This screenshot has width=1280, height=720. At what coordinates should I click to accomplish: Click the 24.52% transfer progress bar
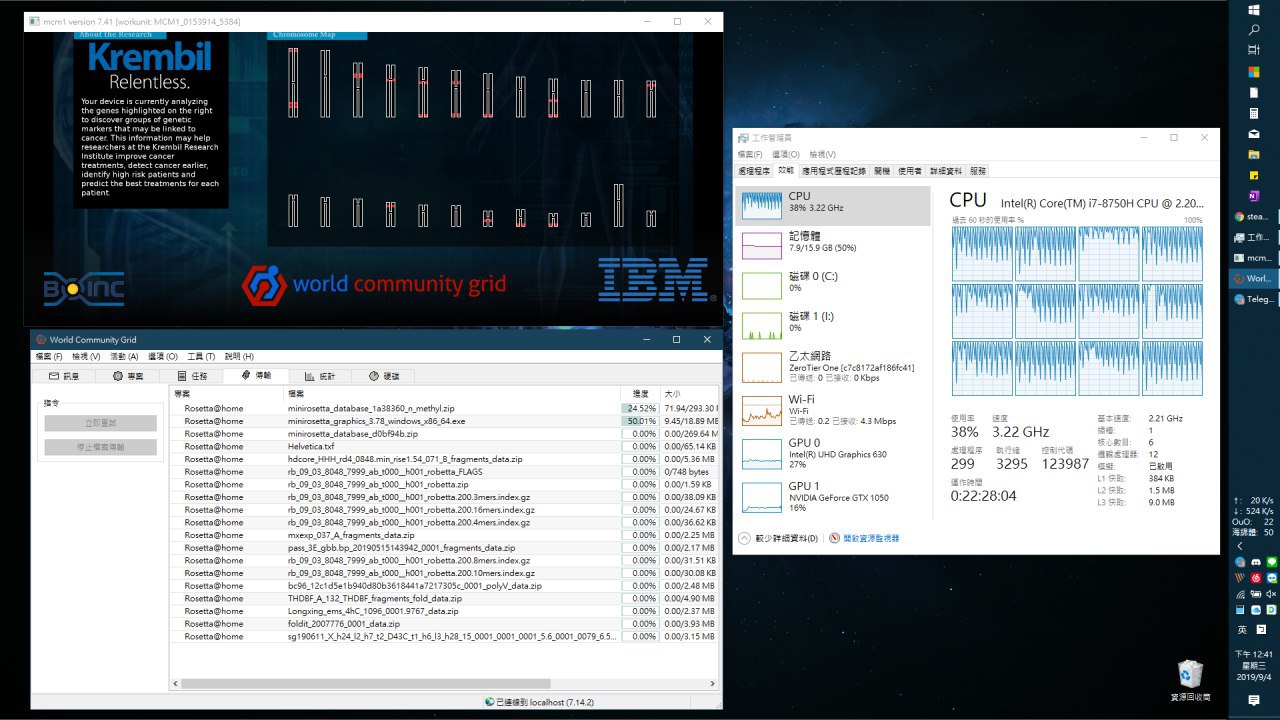[641, 408]
